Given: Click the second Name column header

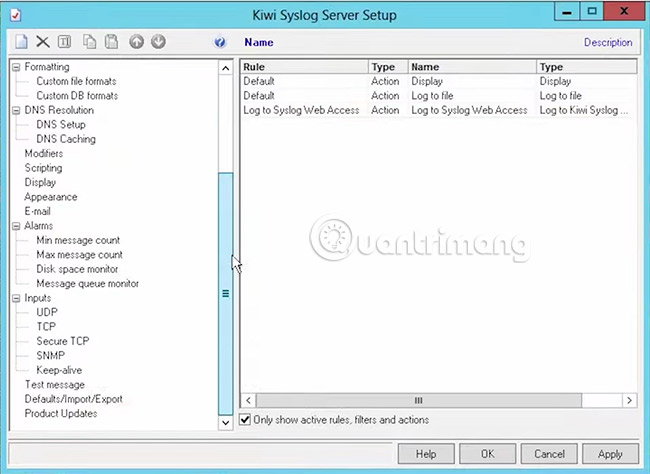Looking at the screenshot, I should tap(472, 67).
